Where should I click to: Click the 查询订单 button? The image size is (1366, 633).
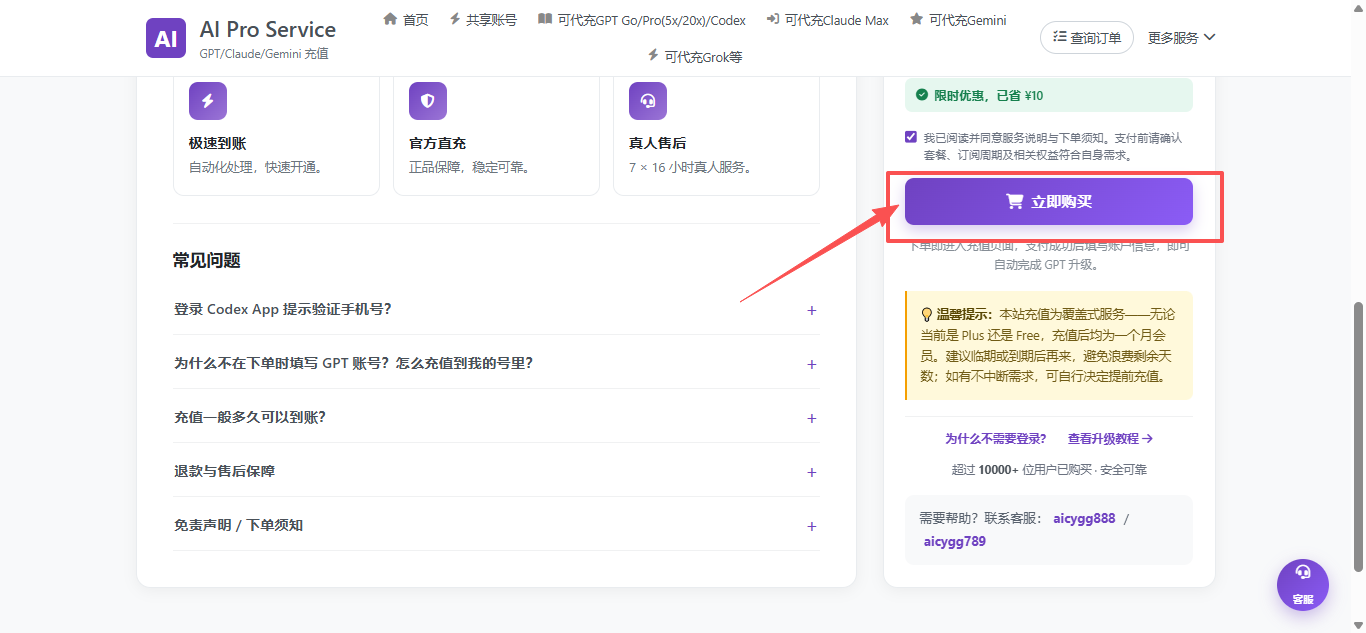click(1087, 38)
